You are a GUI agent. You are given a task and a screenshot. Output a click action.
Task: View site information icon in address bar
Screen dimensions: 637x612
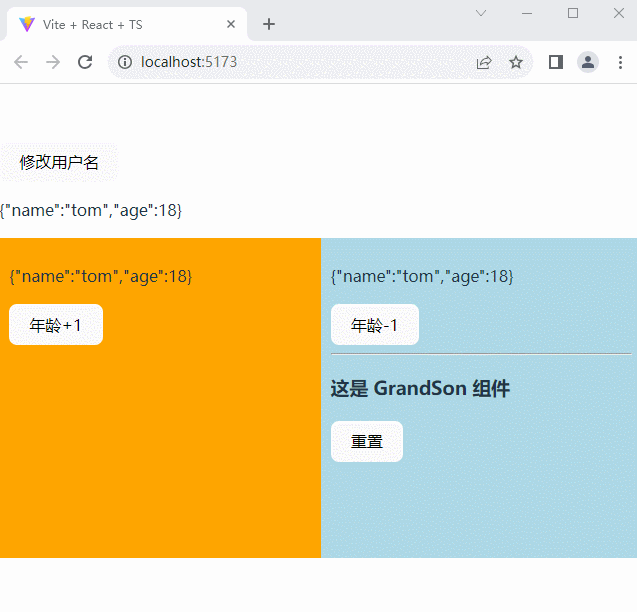pos(125,62)
